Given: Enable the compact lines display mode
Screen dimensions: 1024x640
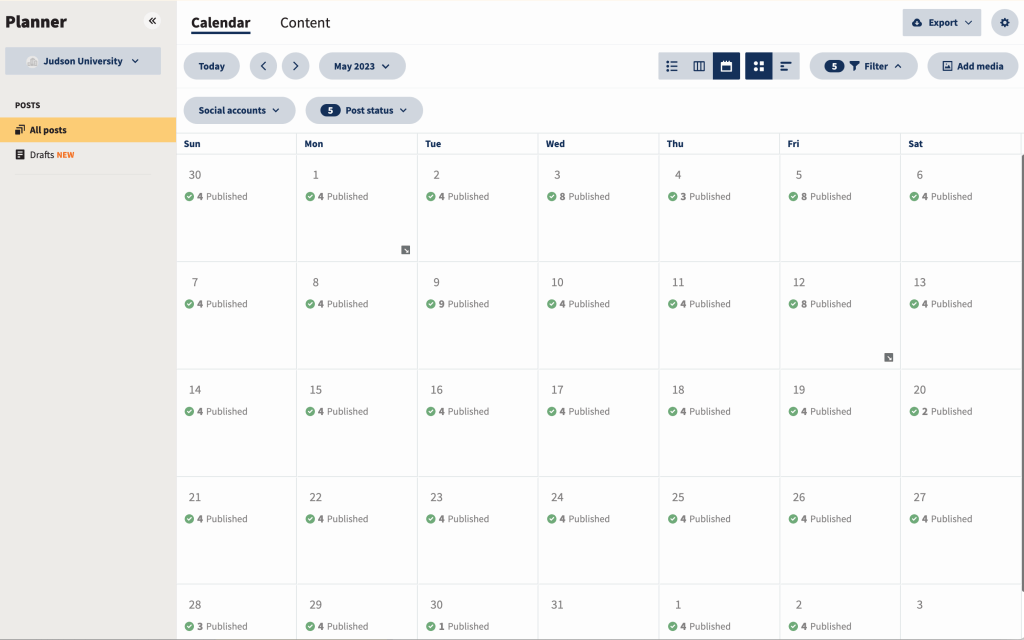Looking at the screenshot, I should click(x=786, y=66).
